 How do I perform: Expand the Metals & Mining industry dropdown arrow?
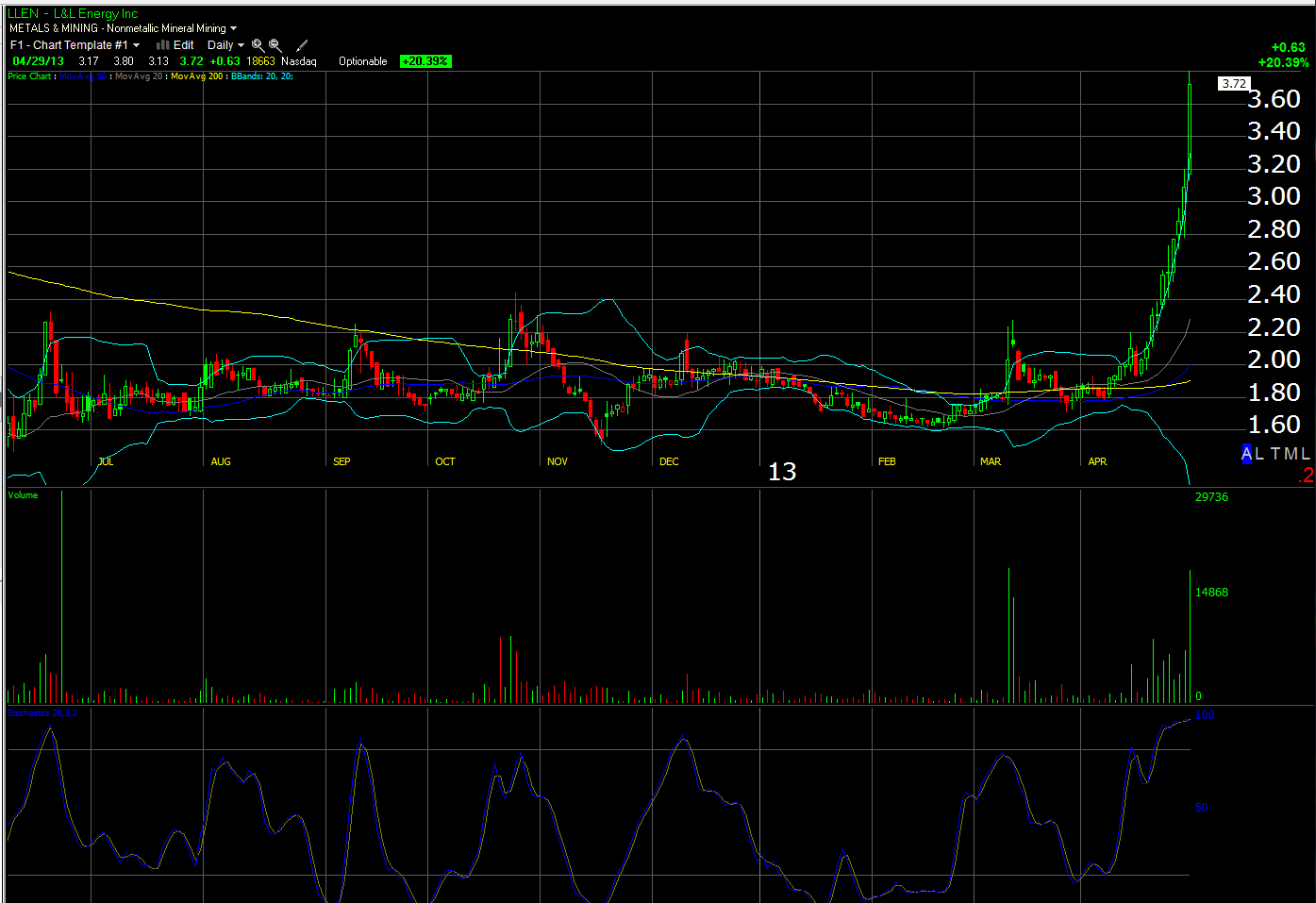click(233, 28)
